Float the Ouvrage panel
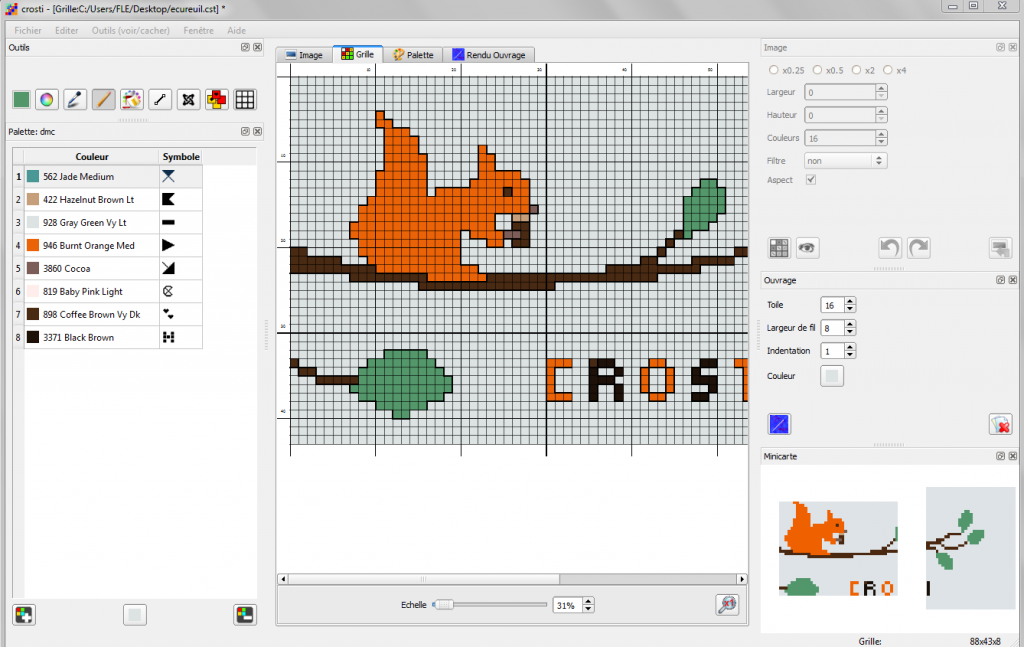This screenshot has height=647, width=1024. point(1000,280)
